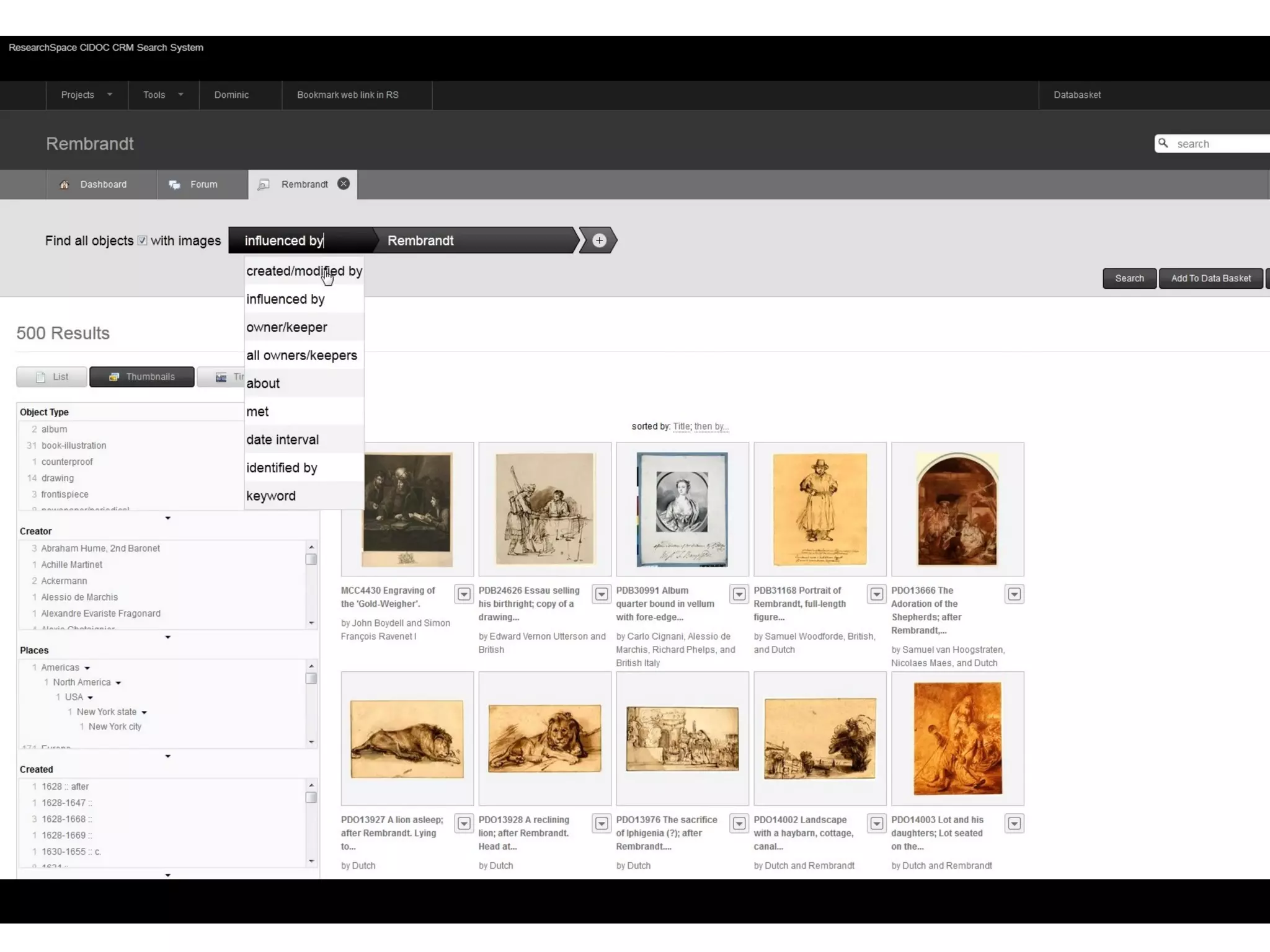The height and width of the screenshot is (952, 1270).
Task: Choose 'keyword' option
Action: tap(304, 496)
